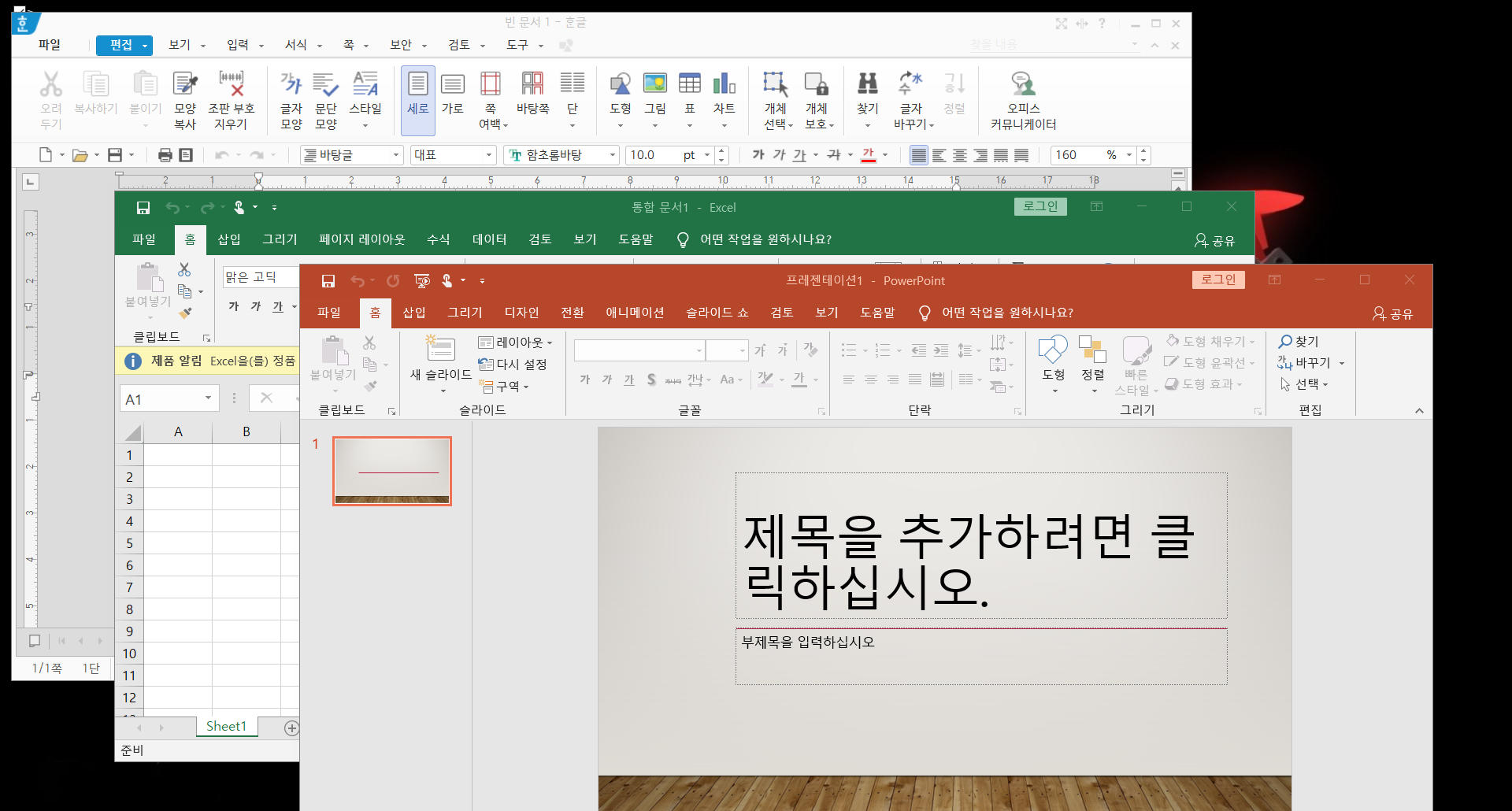Insert 그림 picture in Hangul ribbon
This screenshot has width=1512, height=811.
(x=655, y=83)
